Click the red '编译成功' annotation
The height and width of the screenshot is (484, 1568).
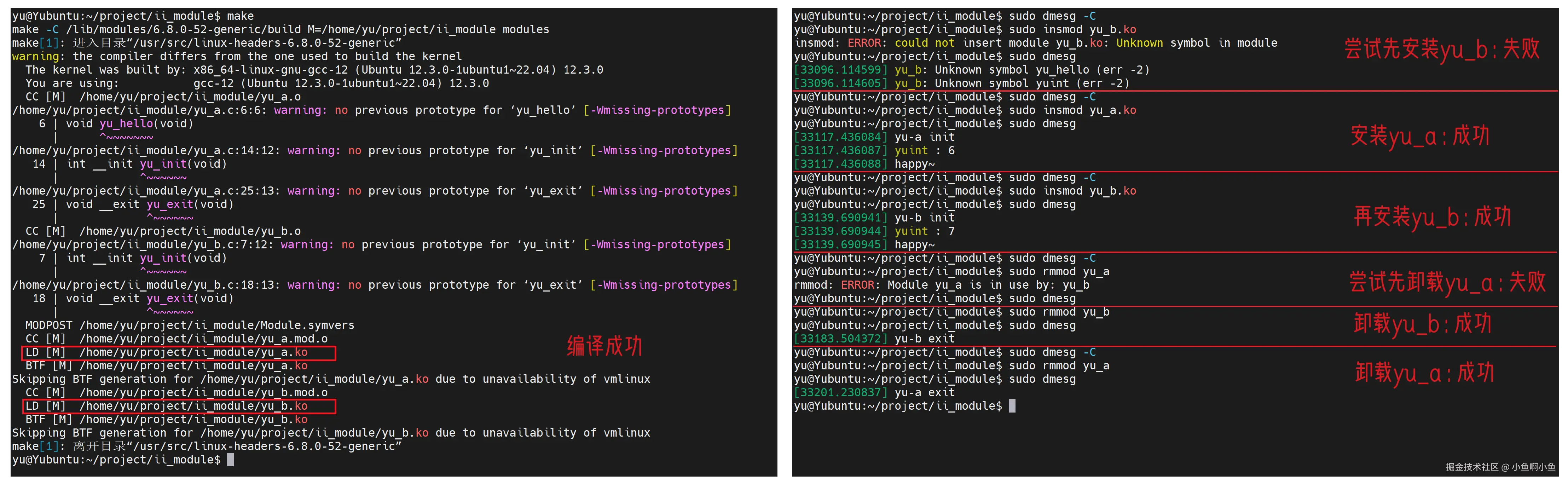pyautogui.click(x=604, y=346)
